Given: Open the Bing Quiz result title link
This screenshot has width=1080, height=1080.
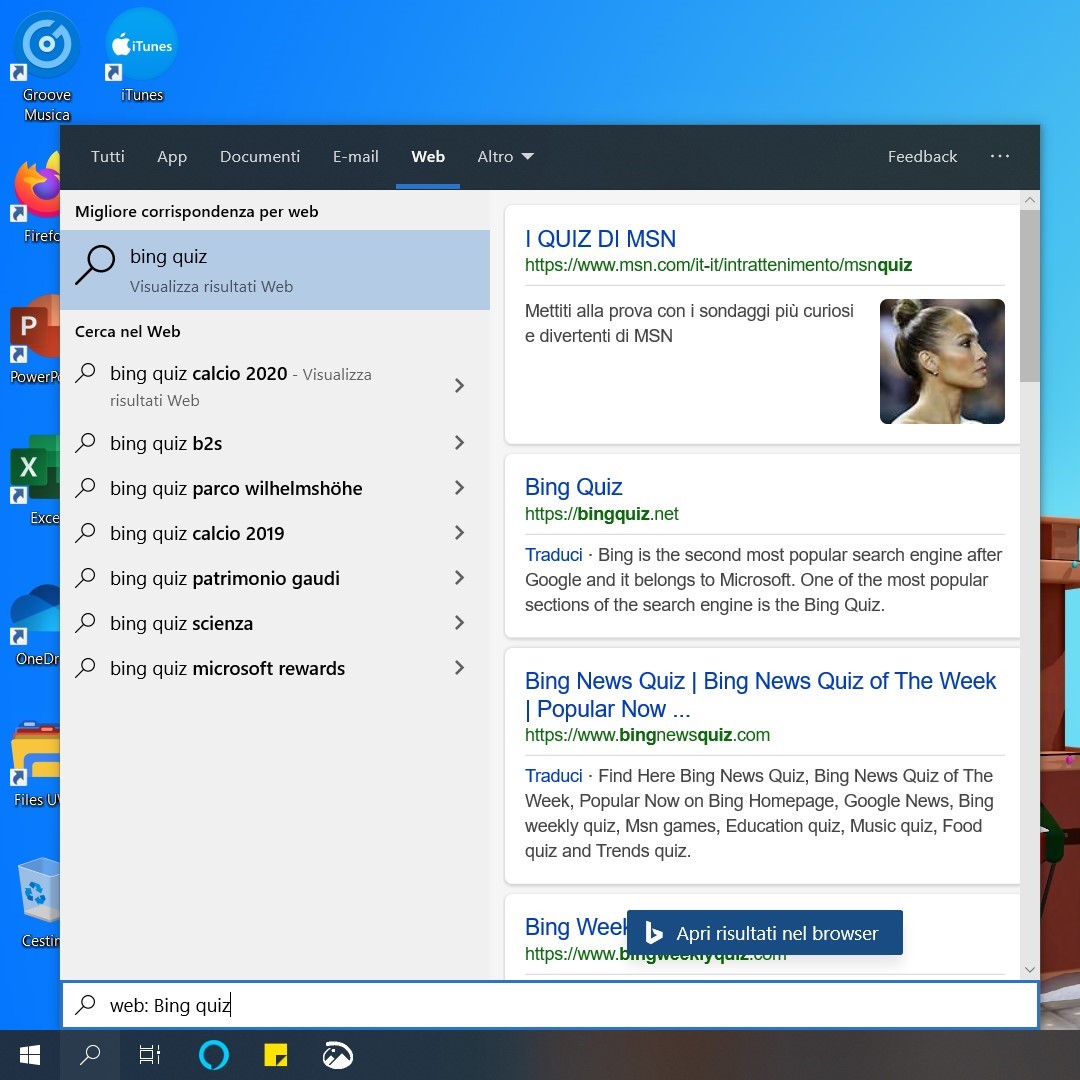Looking at the screenshot, I should click(573, 487).
